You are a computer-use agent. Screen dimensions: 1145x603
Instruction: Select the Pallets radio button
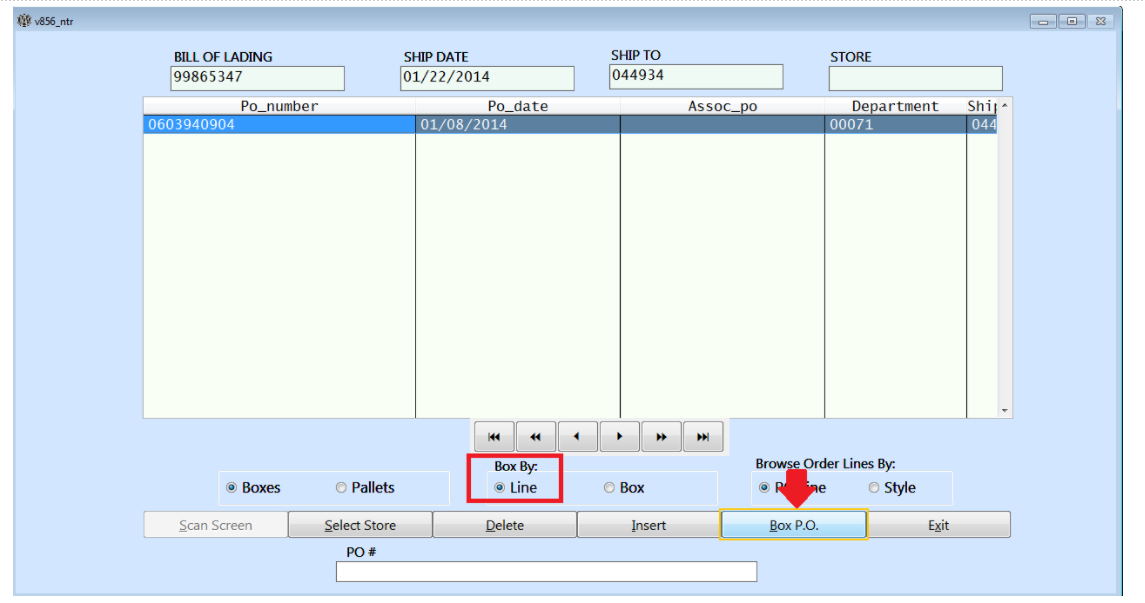tap(341, 487)
